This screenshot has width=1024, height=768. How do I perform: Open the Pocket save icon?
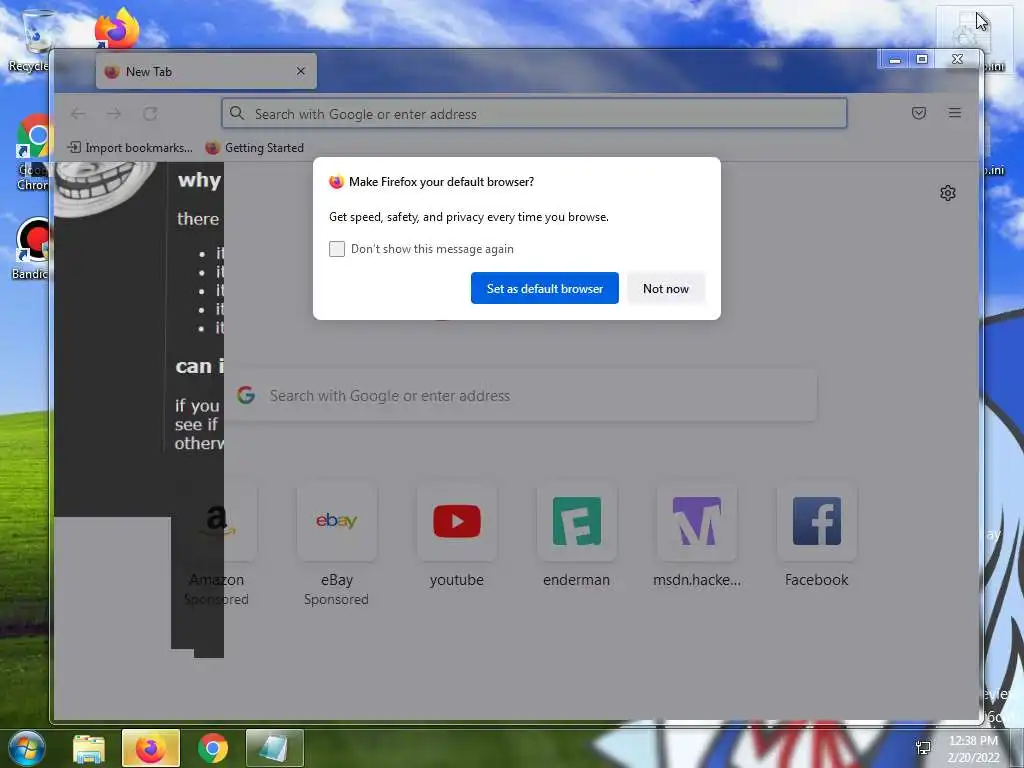pos(918,113)
